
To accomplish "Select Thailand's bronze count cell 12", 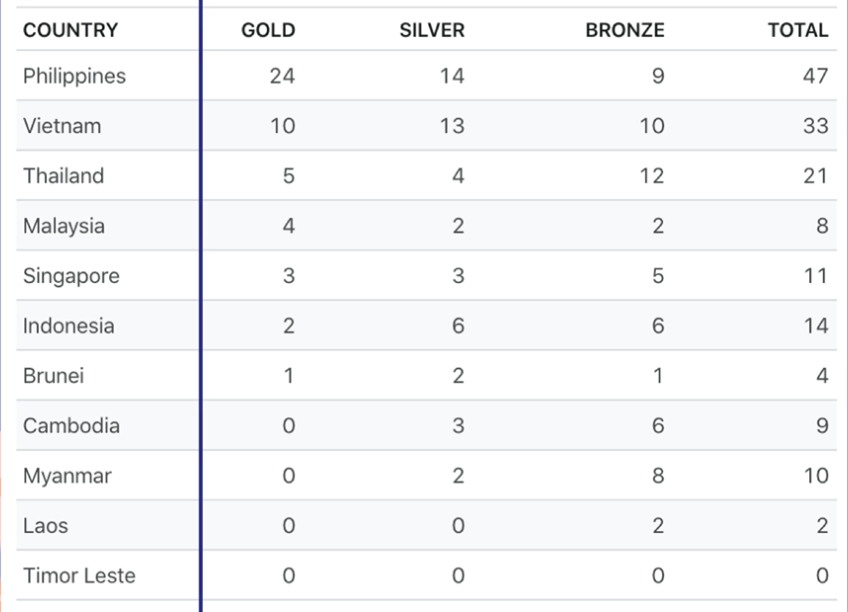I will click(652, 176).
